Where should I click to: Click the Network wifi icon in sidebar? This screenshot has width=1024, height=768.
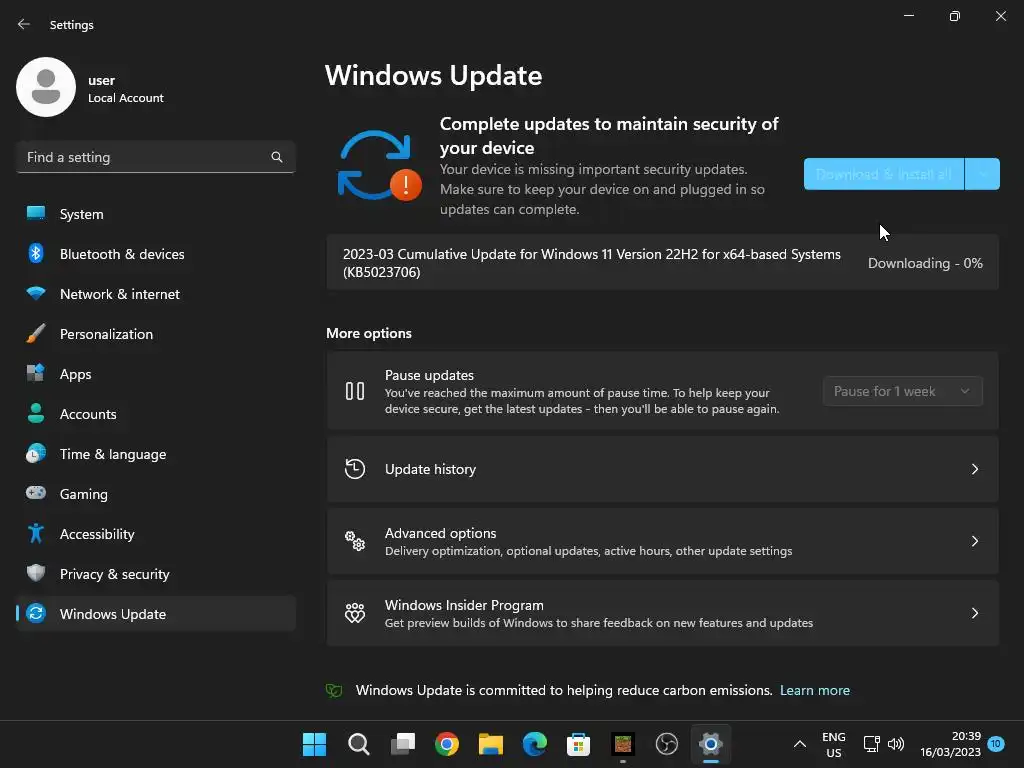coord(36,293)
